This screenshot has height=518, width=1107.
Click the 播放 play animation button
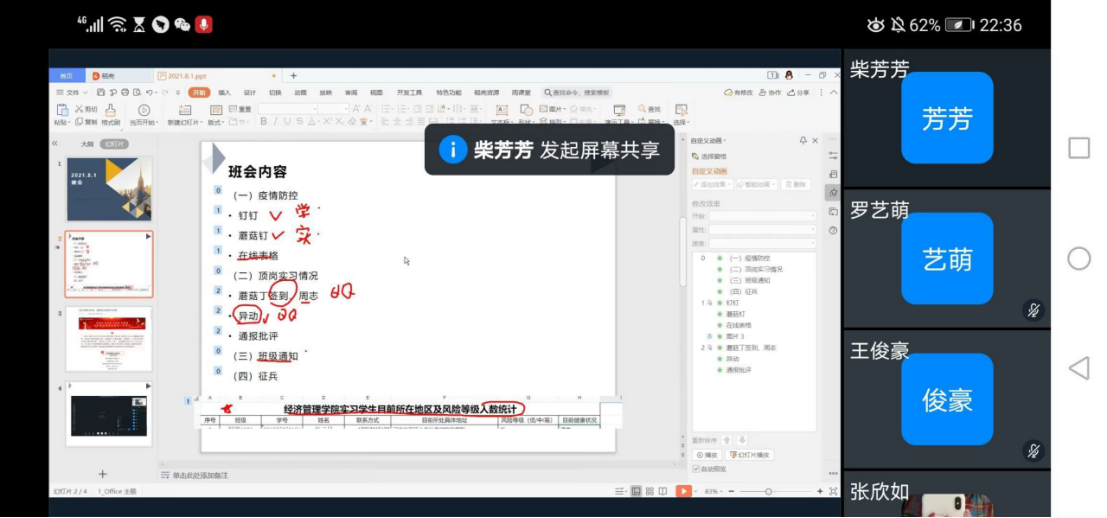point(706,455)
